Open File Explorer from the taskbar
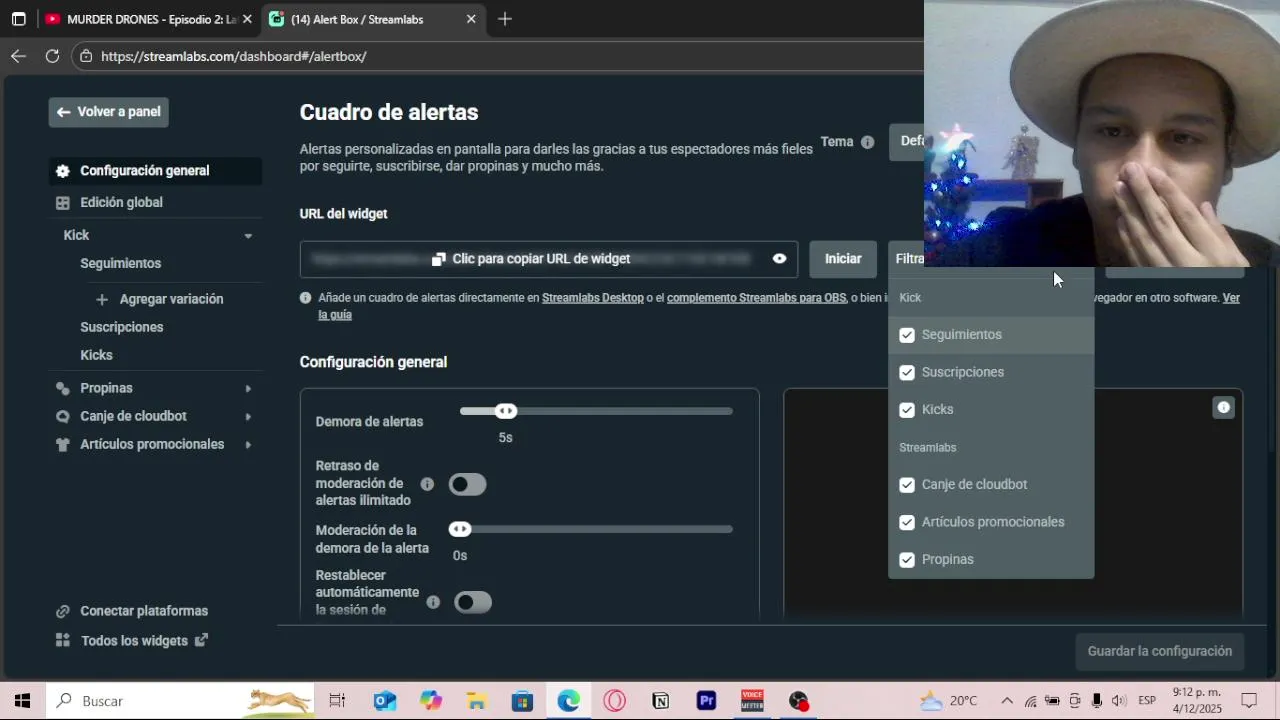Image resolution: width=1280 pixels, height=720 pixels. [x=477, y=701]
